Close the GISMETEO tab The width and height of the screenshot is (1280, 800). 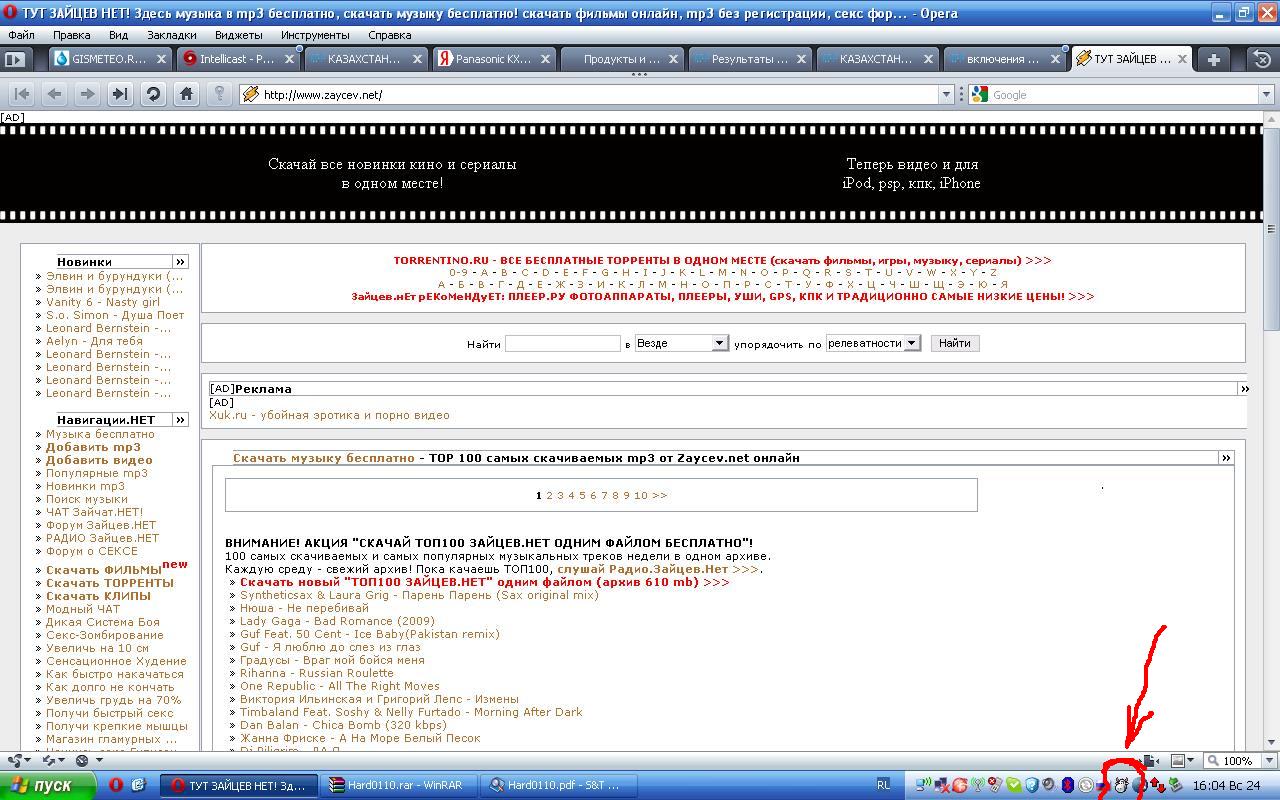[x=162, y=59]
